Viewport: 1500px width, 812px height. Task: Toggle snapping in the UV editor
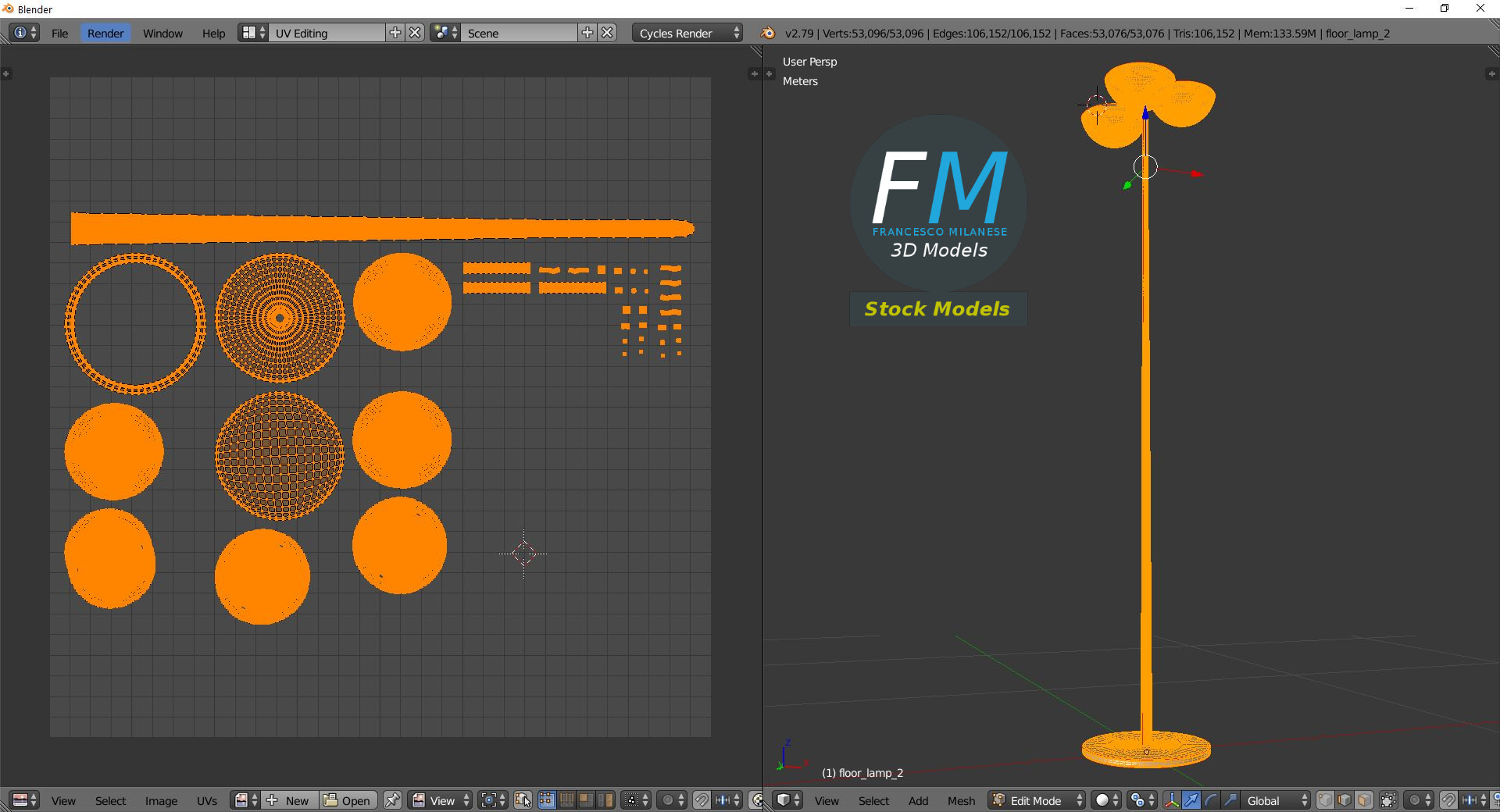pyautogui.click(x=702, y=800)
